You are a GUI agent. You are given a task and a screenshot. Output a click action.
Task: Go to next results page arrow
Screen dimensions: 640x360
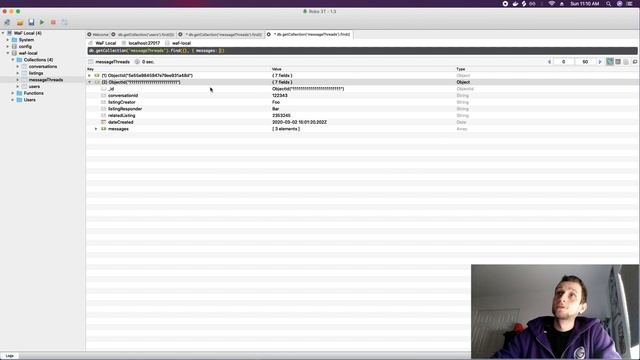[600, 62]
